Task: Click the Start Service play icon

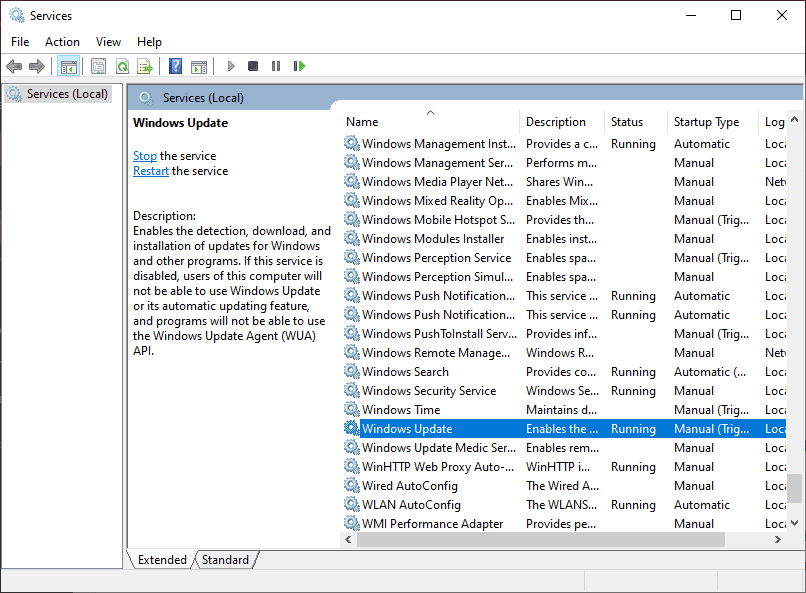Action: [231, 66]
